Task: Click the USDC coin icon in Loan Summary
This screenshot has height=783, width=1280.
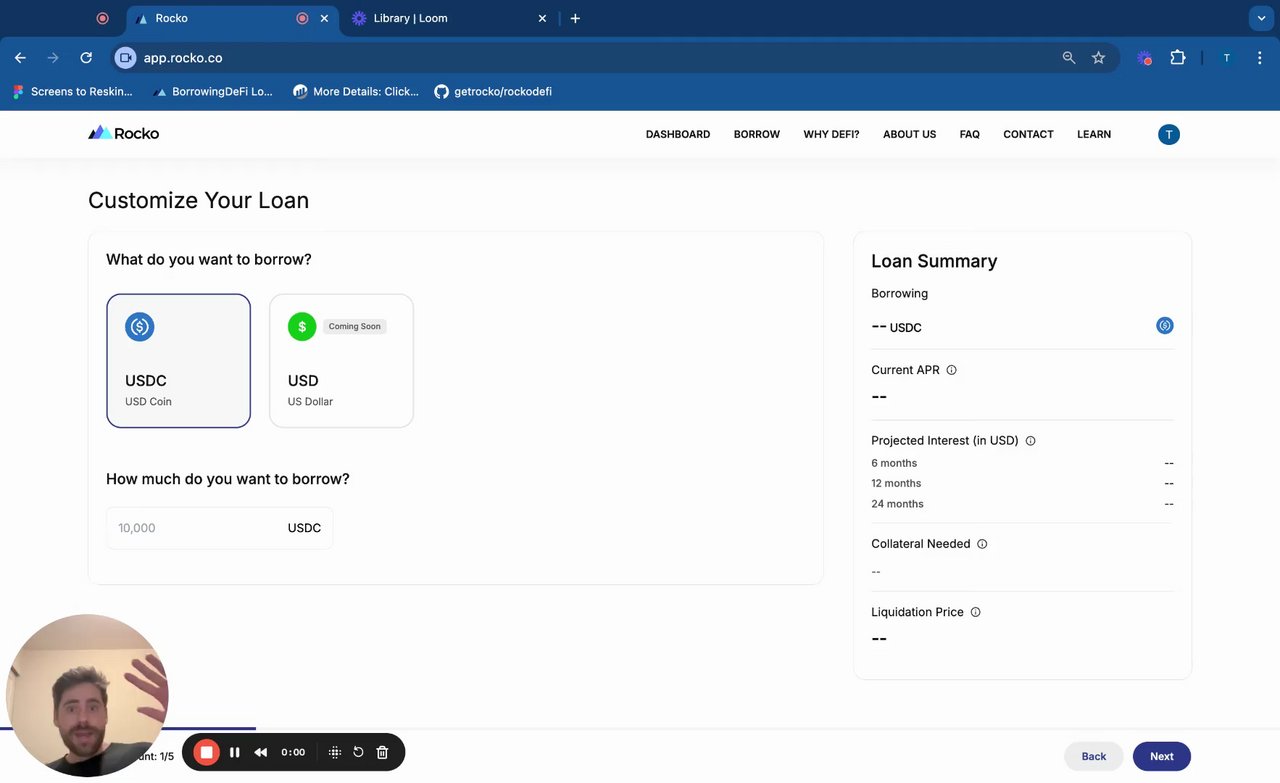Action: click(x=1165, y=326)
